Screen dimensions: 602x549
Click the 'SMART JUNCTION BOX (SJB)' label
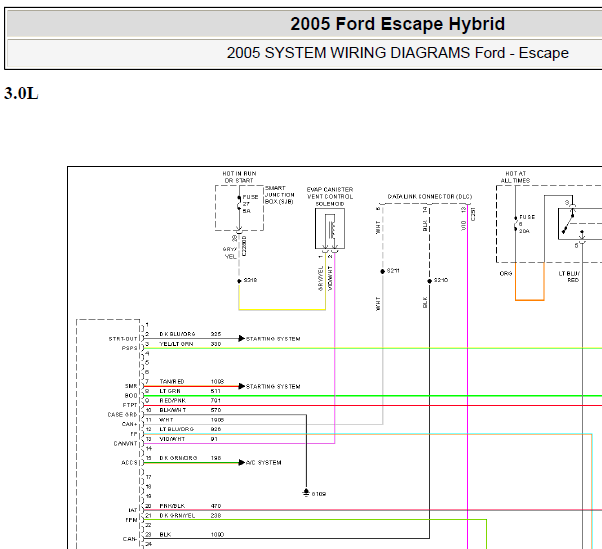(x=280, y=195)
